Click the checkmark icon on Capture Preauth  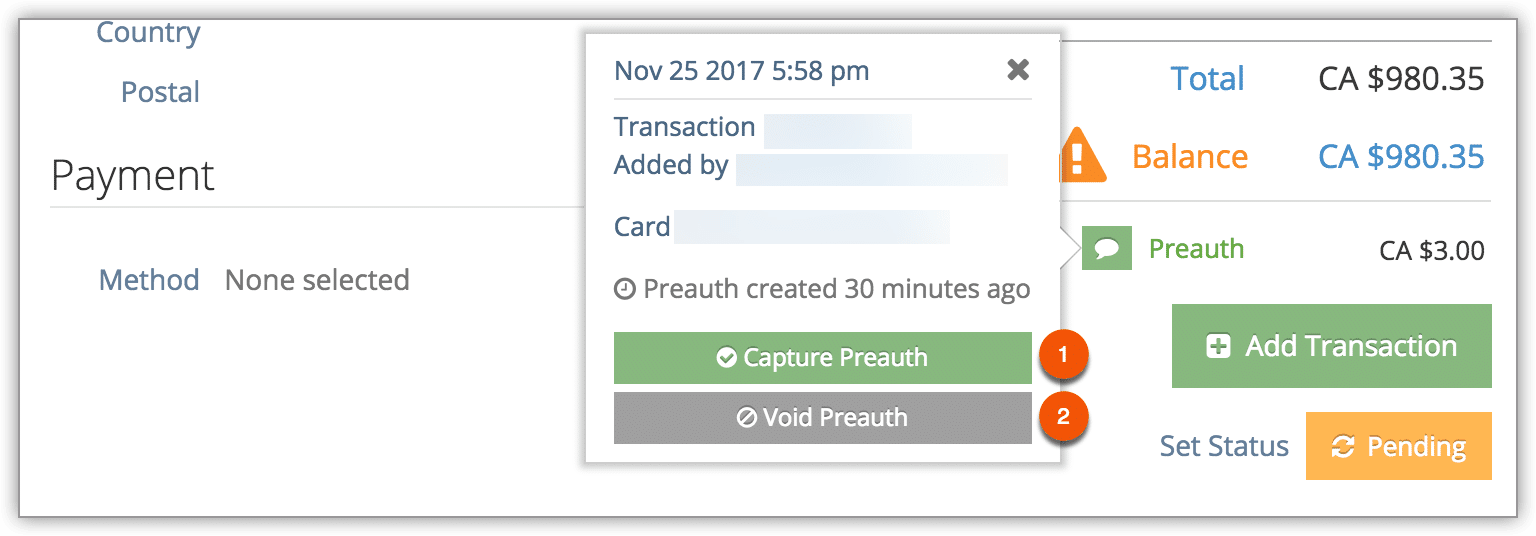click(727, 358)
